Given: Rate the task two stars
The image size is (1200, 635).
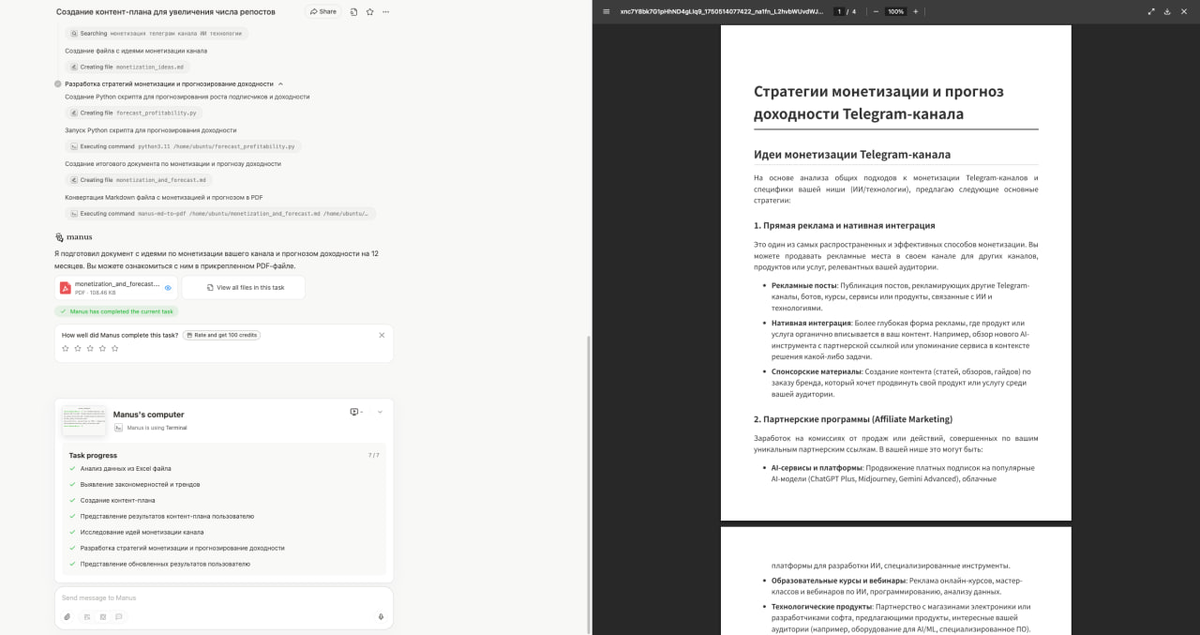Looking at the screenshot, I should [x=78, y=348].
